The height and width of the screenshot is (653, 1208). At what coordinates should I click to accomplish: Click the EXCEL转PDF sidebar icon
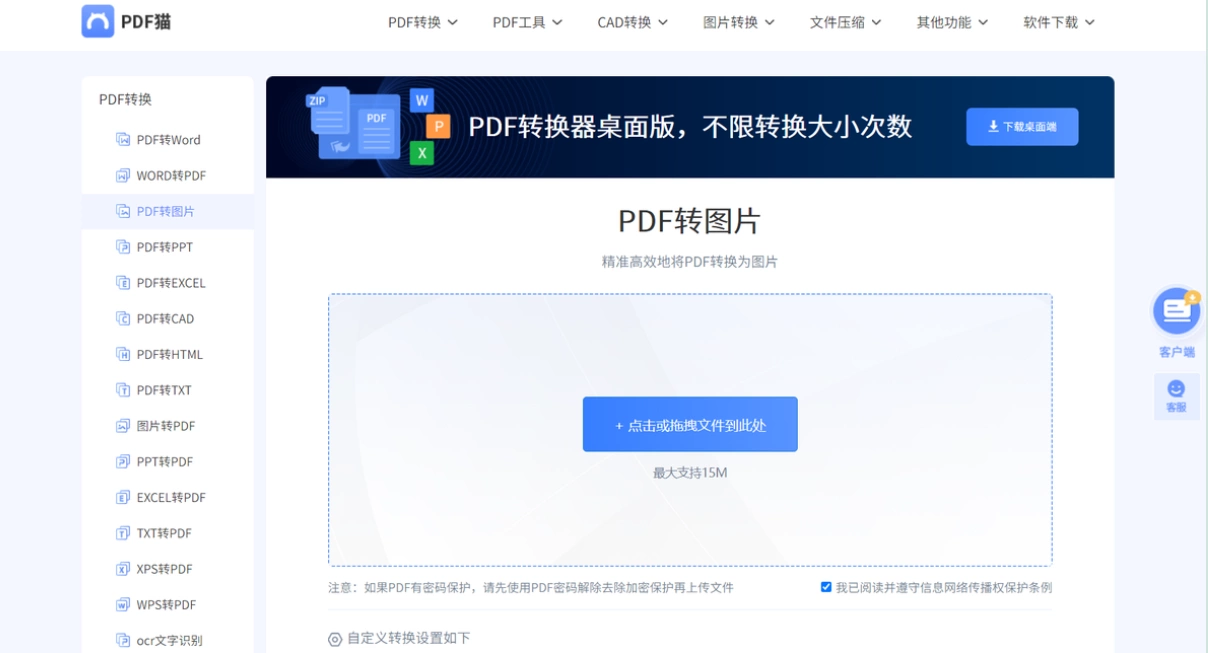click(123, 497)
